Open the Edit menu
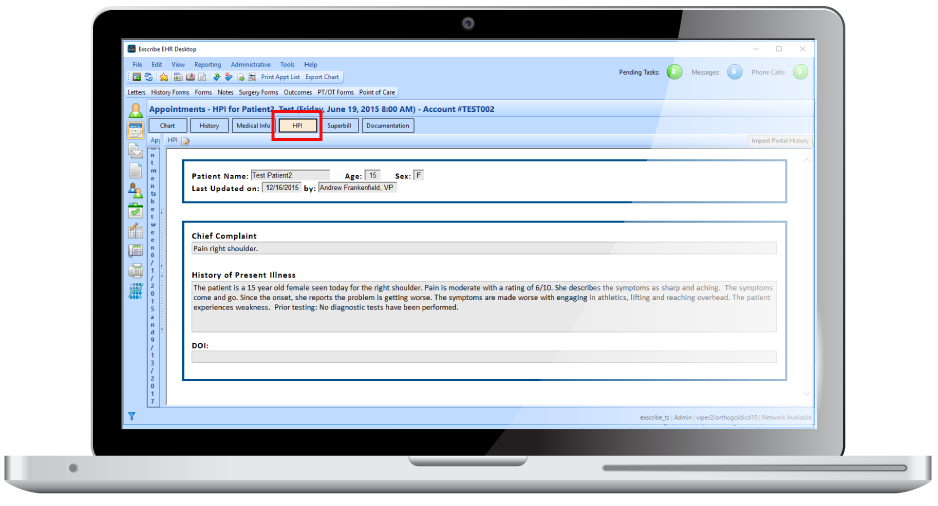Image resolution: width=938 pixels, height=506 pixels. coord(157,65)
